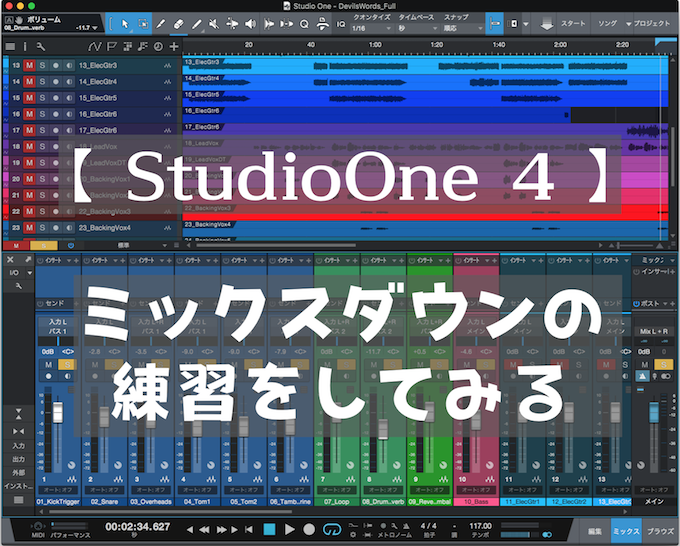
Task: Open the Marker track flag icon
Action: tap(111, 46)
